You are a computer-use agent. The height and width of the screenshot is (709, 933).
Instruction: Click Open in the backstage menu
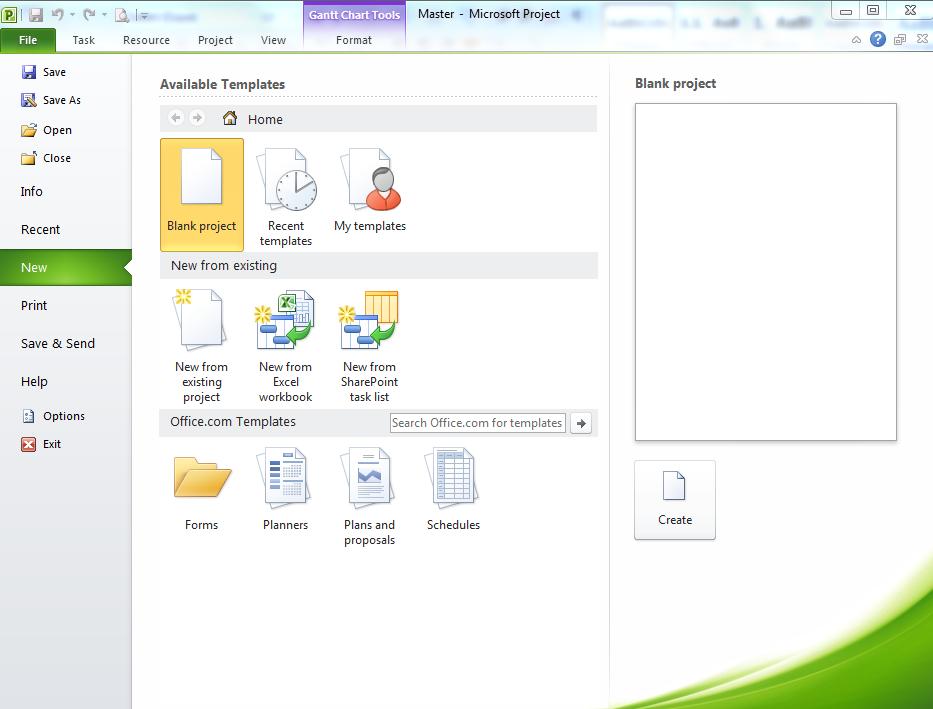[x=46, y=130]
